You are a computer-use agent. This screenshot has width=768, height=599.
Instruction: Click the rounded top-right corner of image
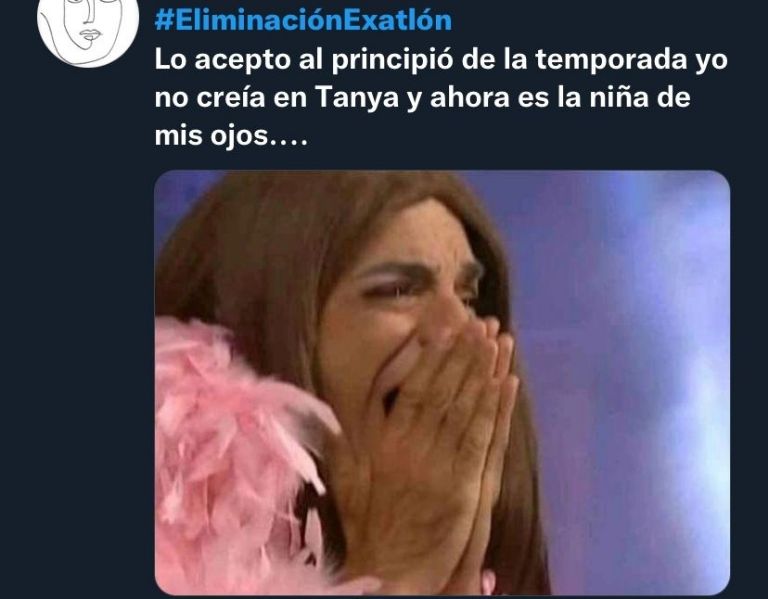click(719, 181)
